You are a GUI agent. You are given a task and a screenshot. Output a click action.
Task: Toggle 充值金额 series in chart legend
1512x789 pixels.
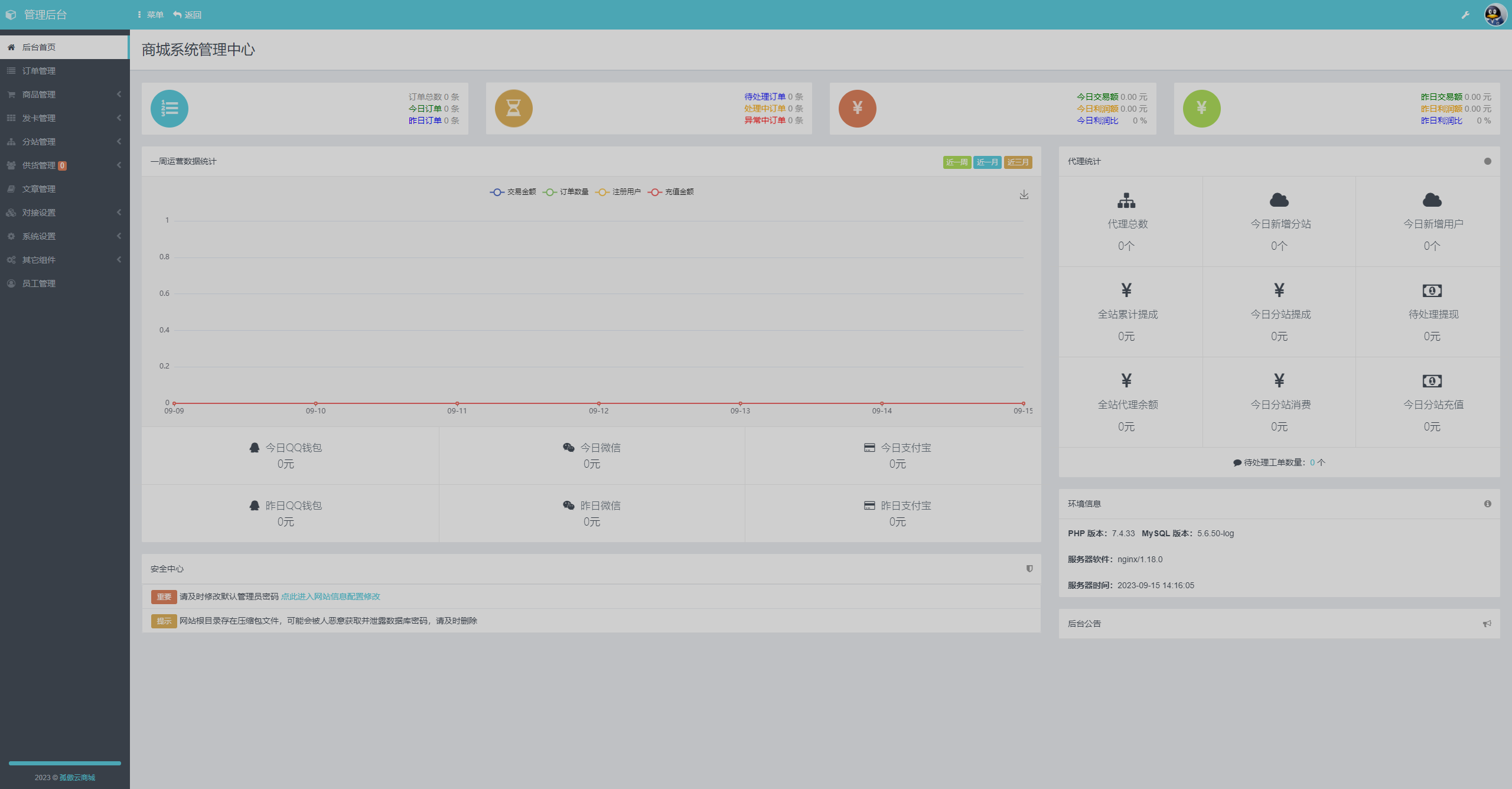tap(671, 192)
